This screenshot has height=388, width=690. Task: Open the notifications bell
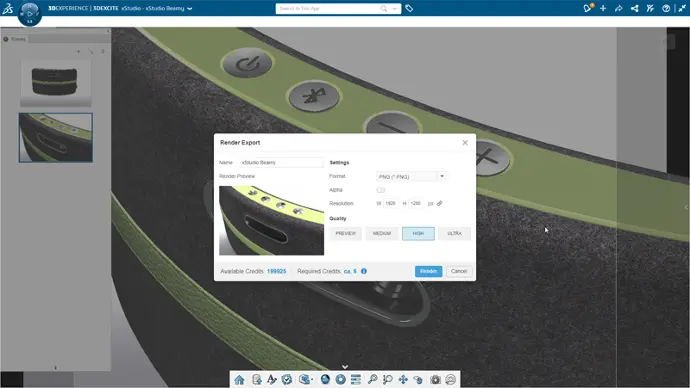coord(587,8)
